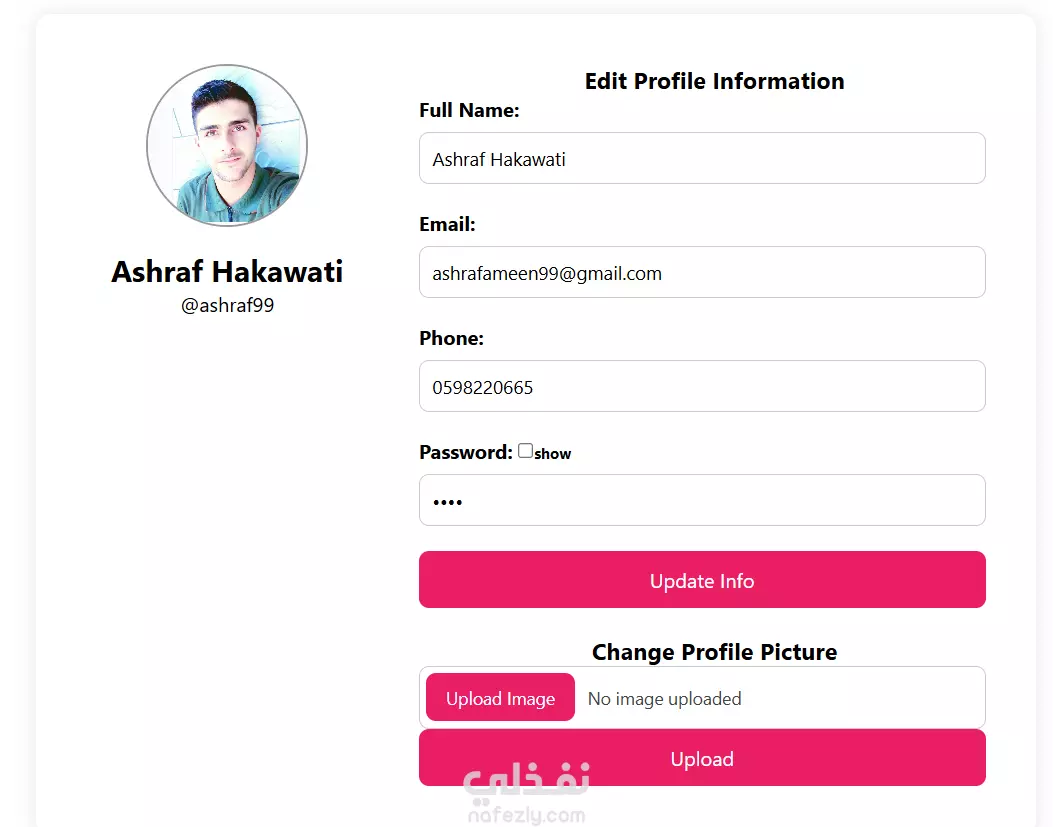Image resolution: width=1053 pixels, height=827 pixels.
Task: Focus the Phone input showing 0598220665
Action: (702, 386)
